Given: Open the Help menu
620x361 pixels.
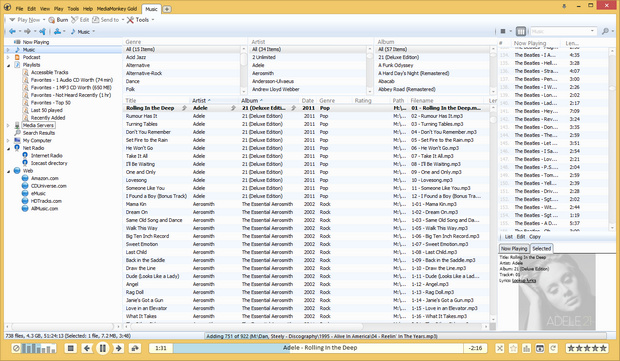Looking at the screenshot, I should (88, 8).
